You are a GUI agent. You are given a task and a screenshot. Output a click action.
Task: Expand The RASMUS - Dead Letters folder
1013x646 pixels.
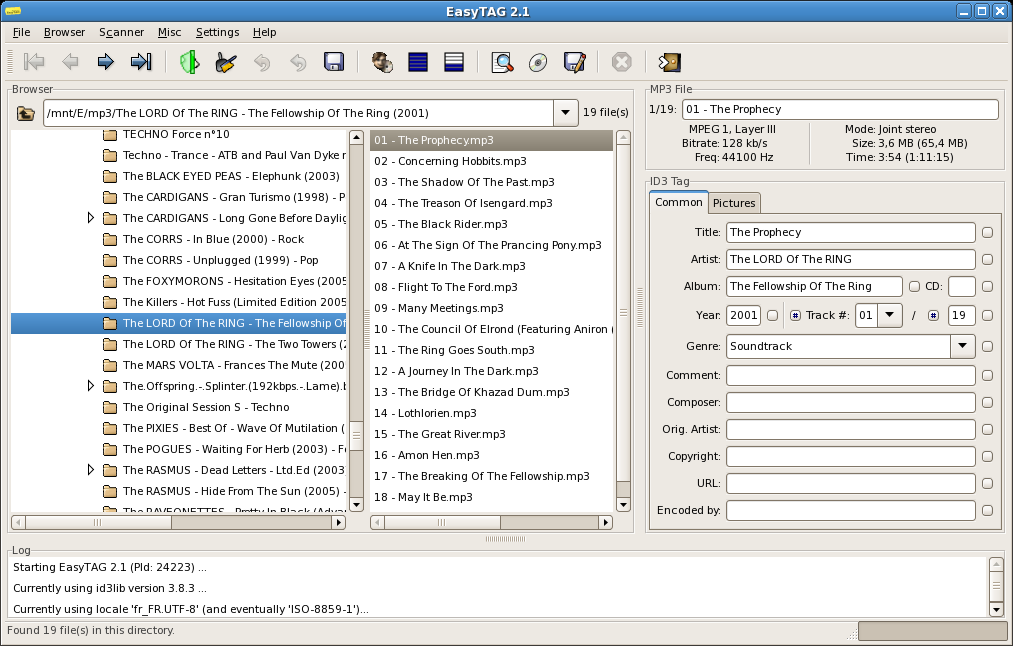pos(89,470)
